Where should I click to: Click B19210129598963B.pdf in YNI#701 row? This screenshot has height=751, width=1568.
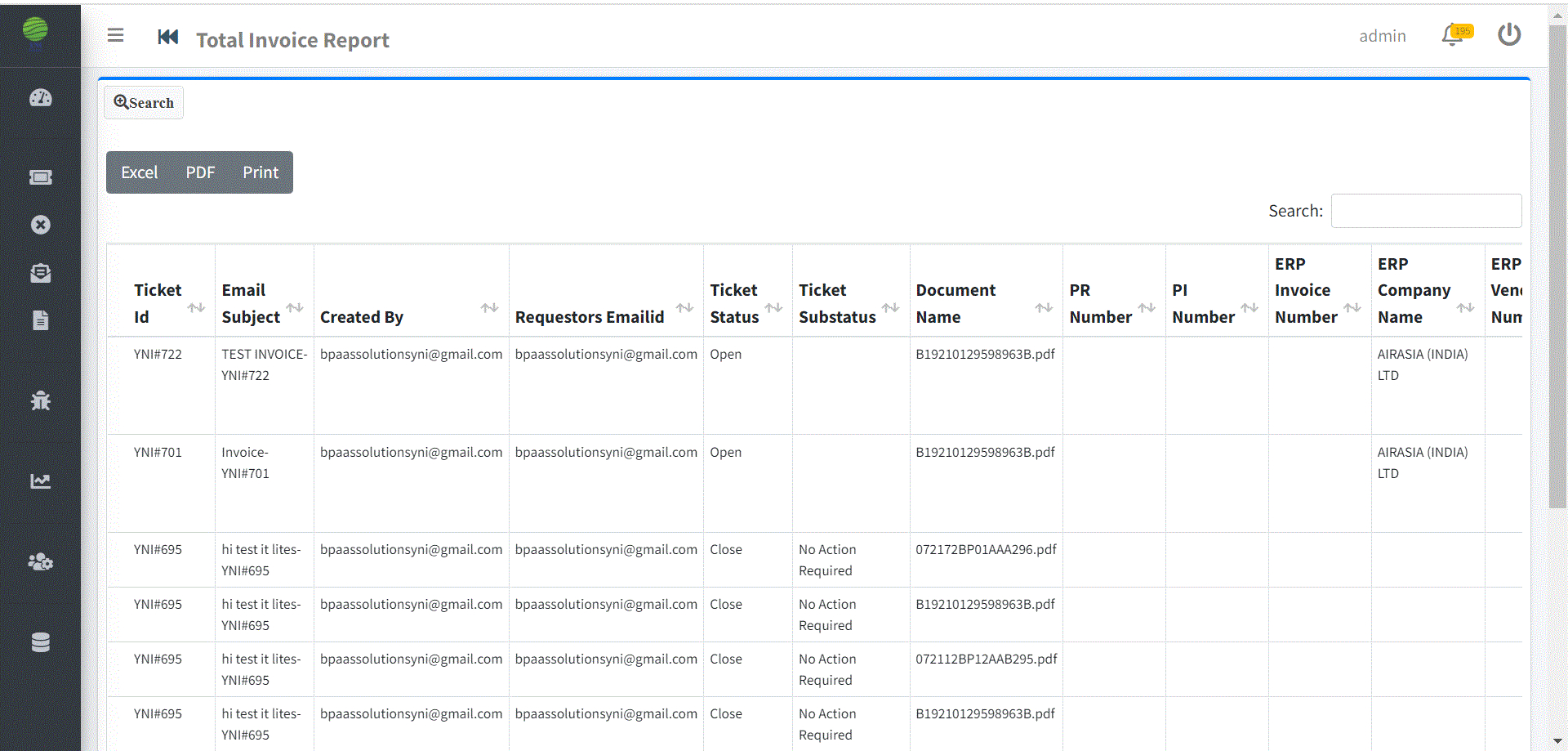click(985, 453)
